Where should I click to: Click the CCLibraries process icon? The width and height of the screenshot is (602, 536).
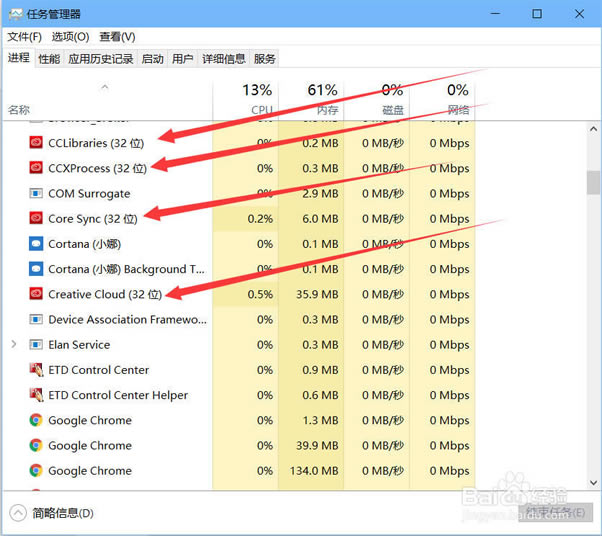pyautogui.click(x=36, y=142)
